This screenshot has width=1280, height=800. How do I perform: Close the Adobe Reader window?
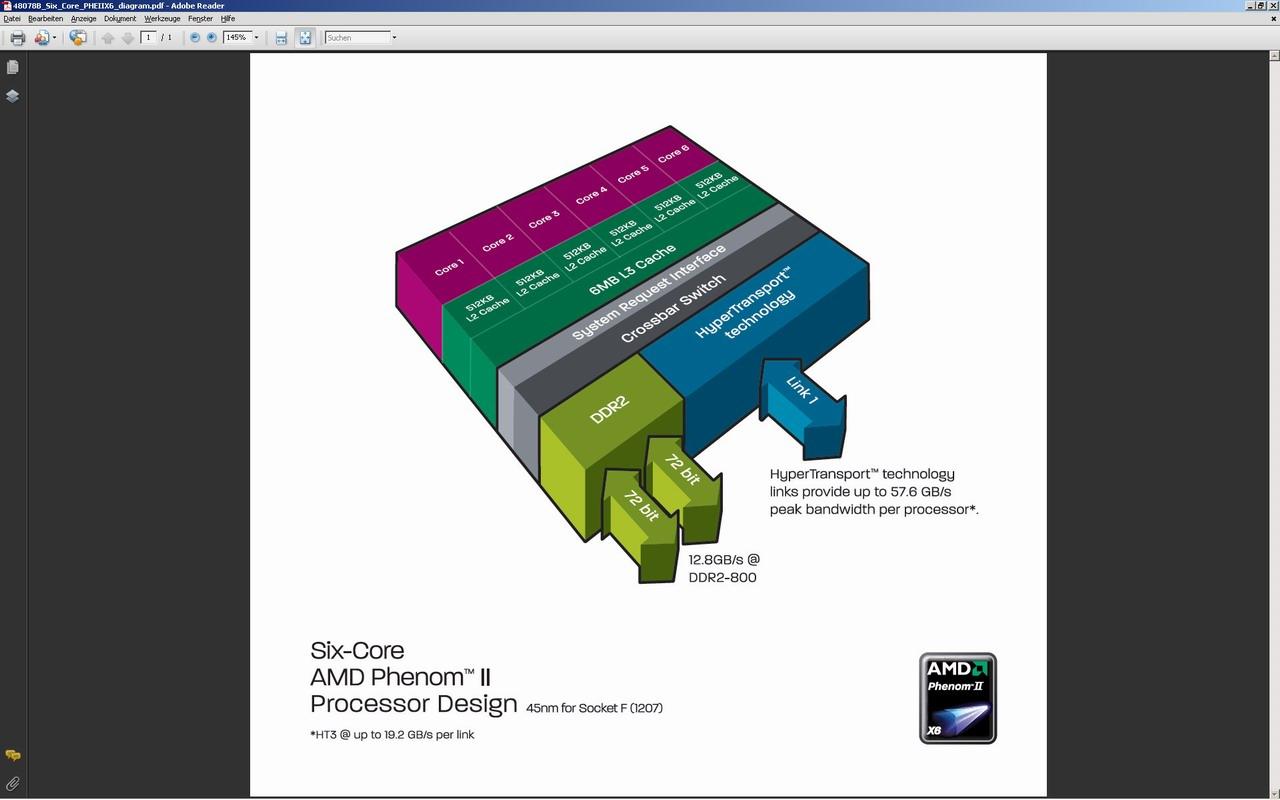(1272, 5)
